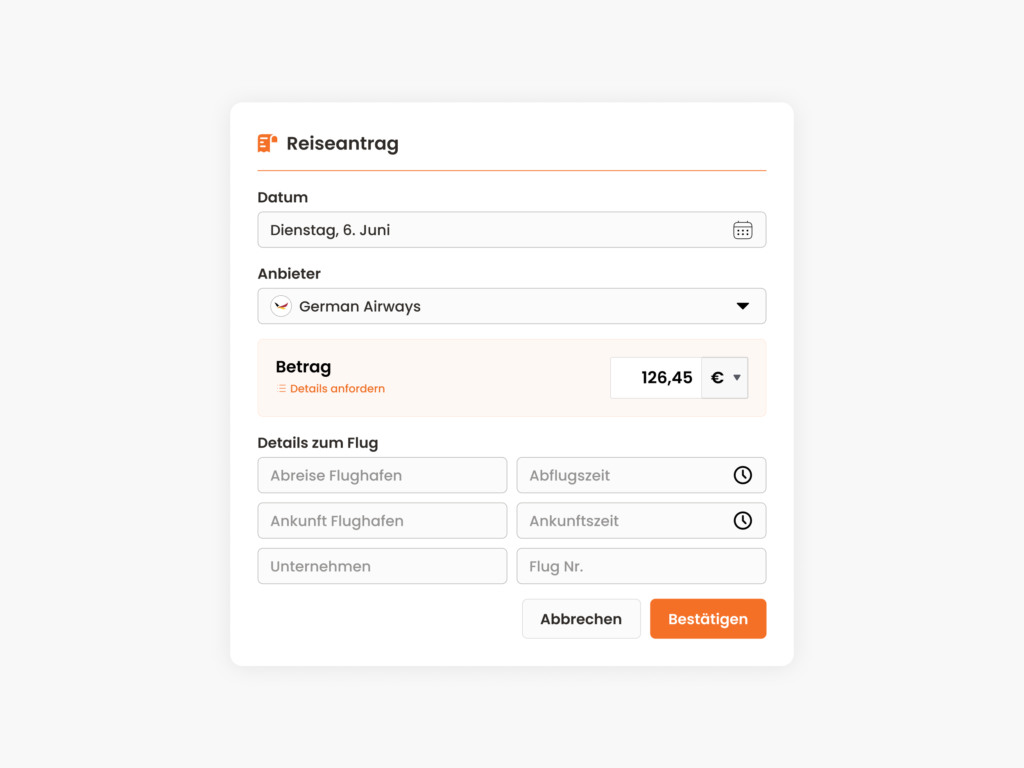Expand the Anbieter dropdown arrow
The height and width of the screenshot is (768, 1024).
tap(743, 306)
